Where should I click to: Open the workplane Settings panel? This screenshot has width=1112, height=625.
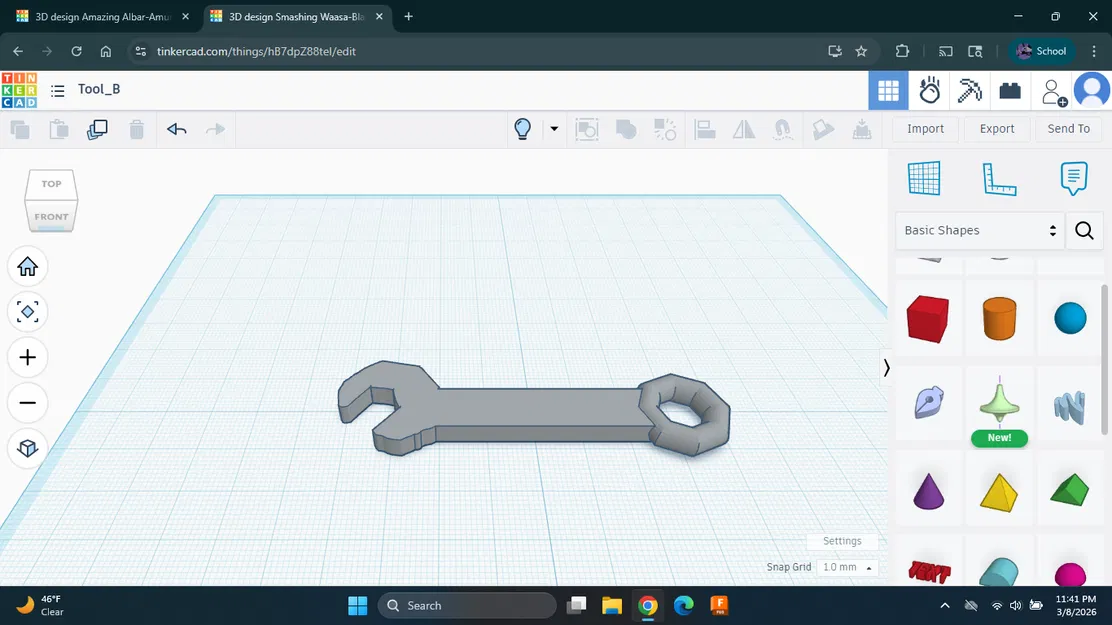coord(841,540)
